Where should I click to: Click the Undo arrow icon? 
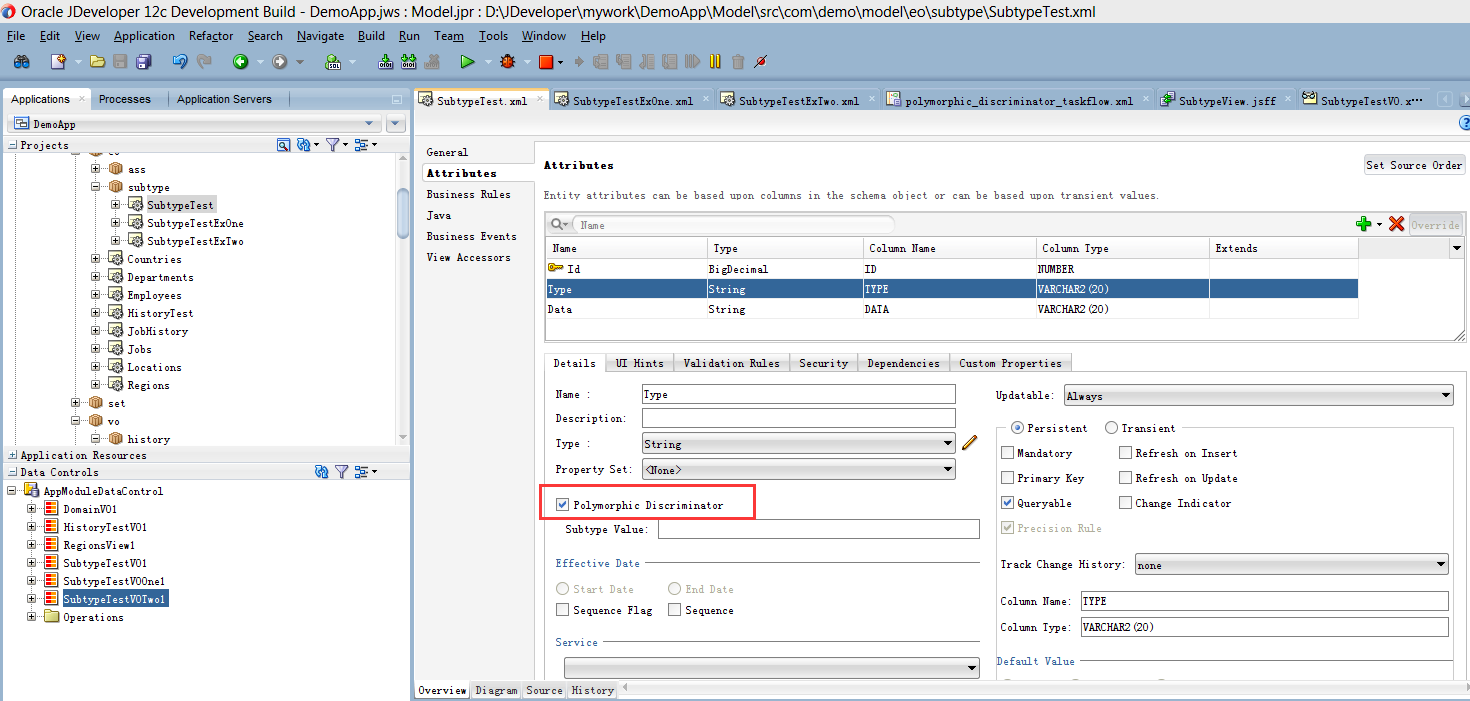[x=180, y=62]
